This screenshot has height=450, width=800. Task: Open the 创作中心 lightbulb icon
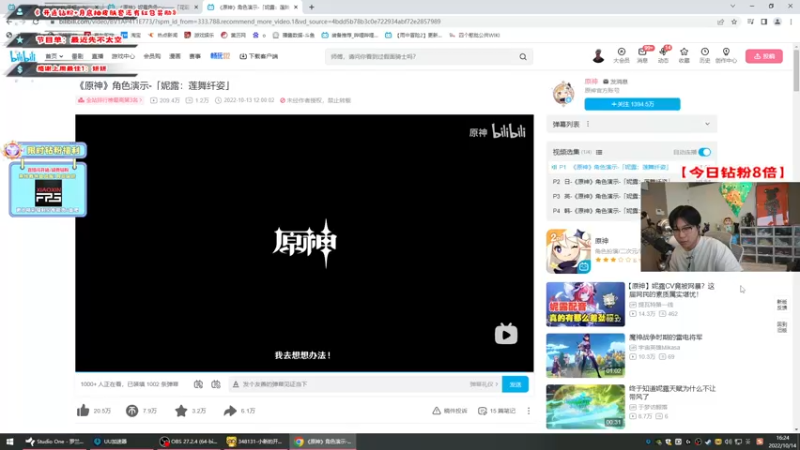(726, 56)
